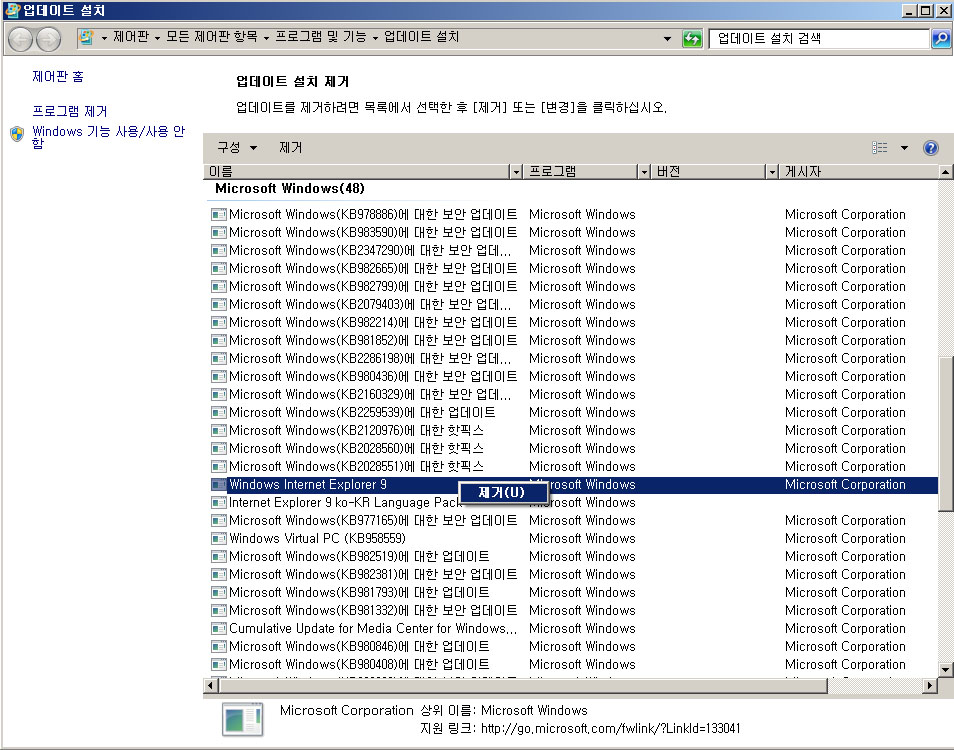Viewport: 954px width, 750px height.
Task: Click the horizontal scrollbar left arrow
Action: [x=211, y=686]
